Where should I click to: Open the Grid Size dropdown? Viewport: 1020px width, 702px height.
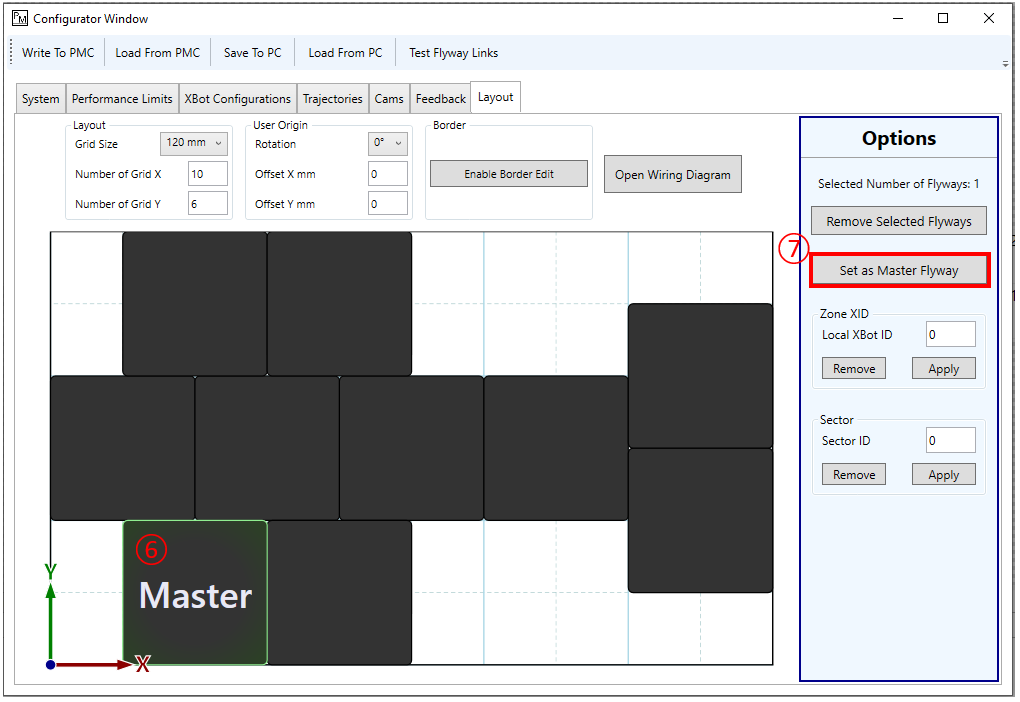[193, 143]
